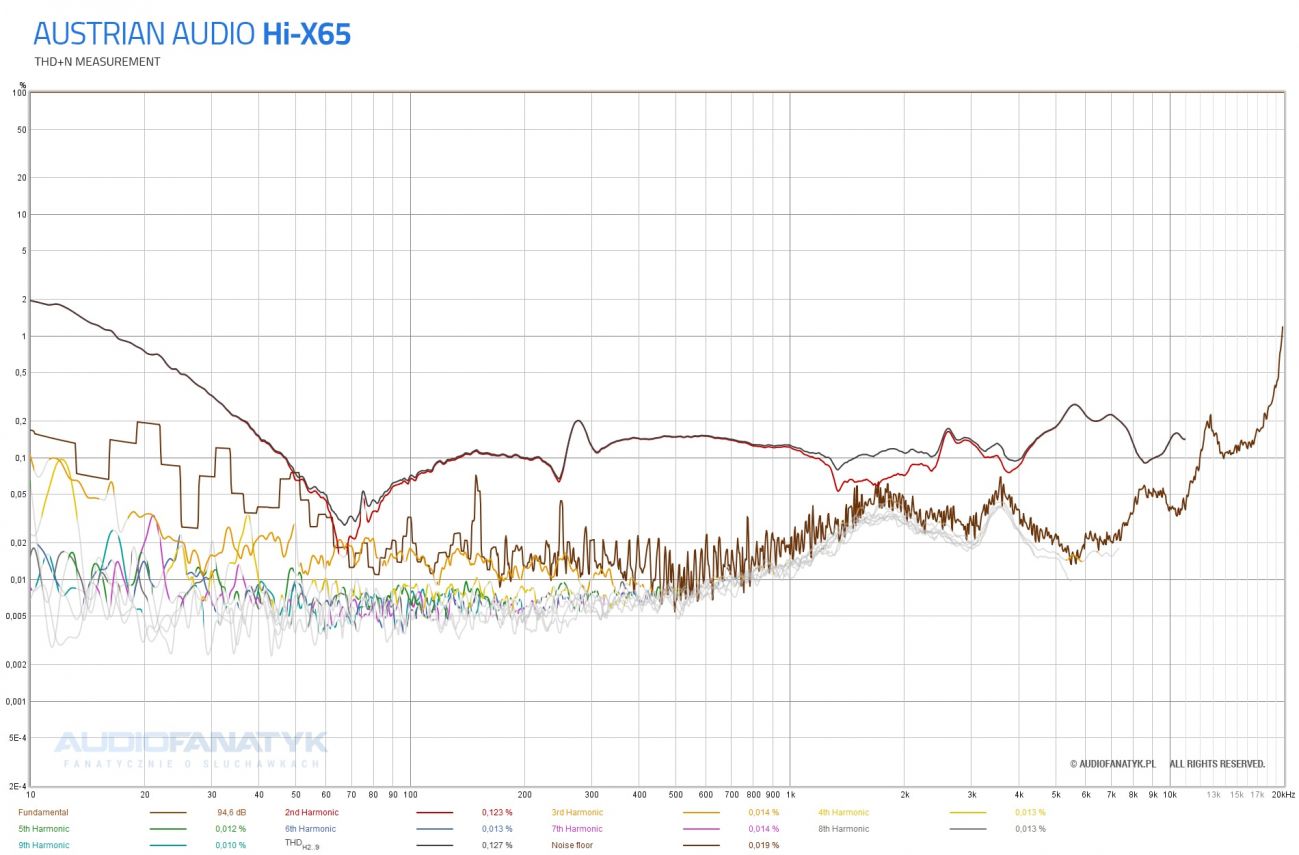Click the '15k' frequency axis label

tap(1237, 795)
